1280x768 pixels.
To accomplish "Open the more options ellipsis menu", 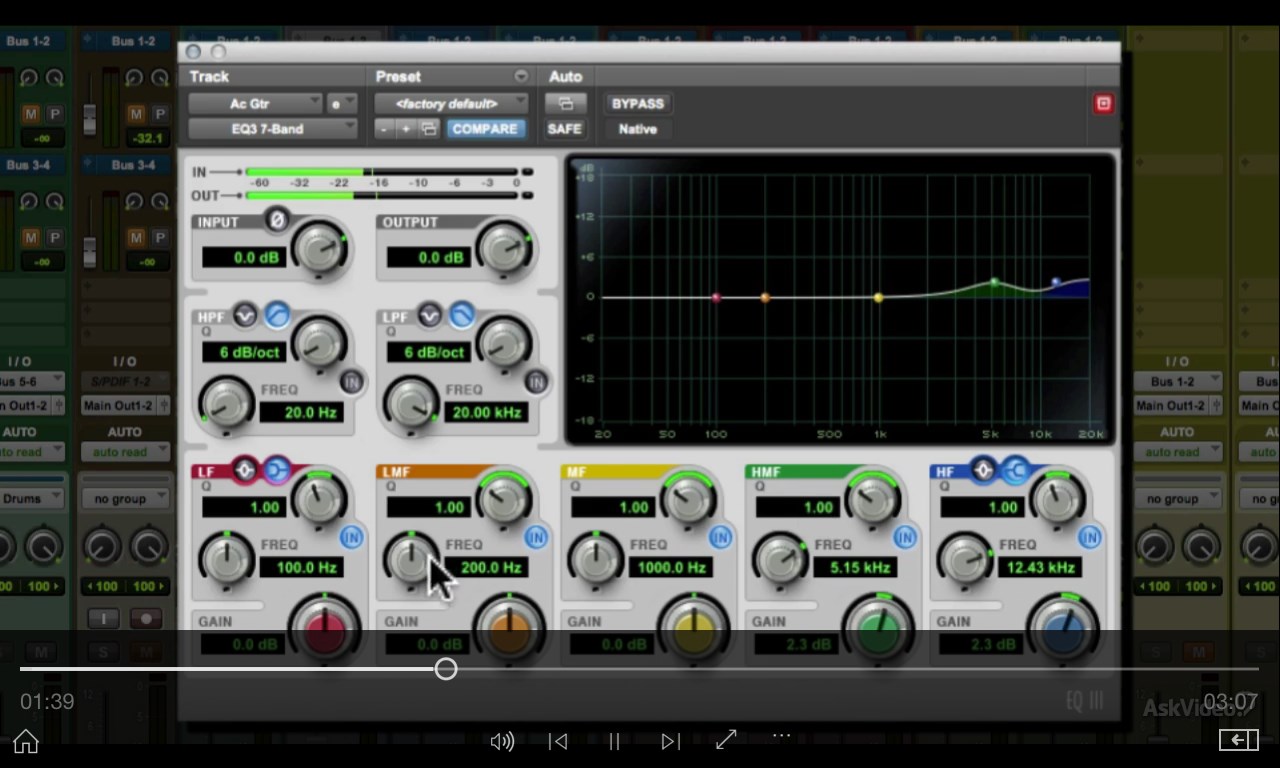I will pyautogui.click(x=782, y=736).
